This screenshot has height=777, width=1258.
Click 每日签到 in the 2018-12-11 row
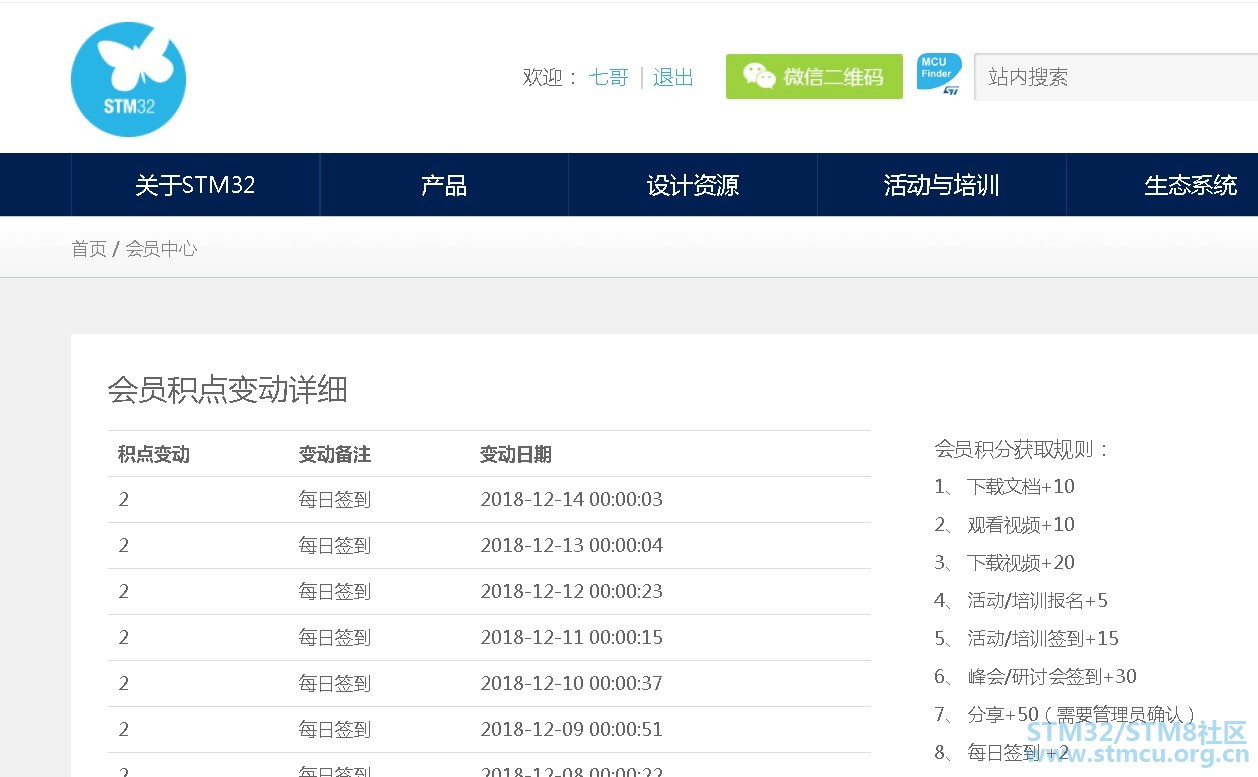[x=335, y=638]
